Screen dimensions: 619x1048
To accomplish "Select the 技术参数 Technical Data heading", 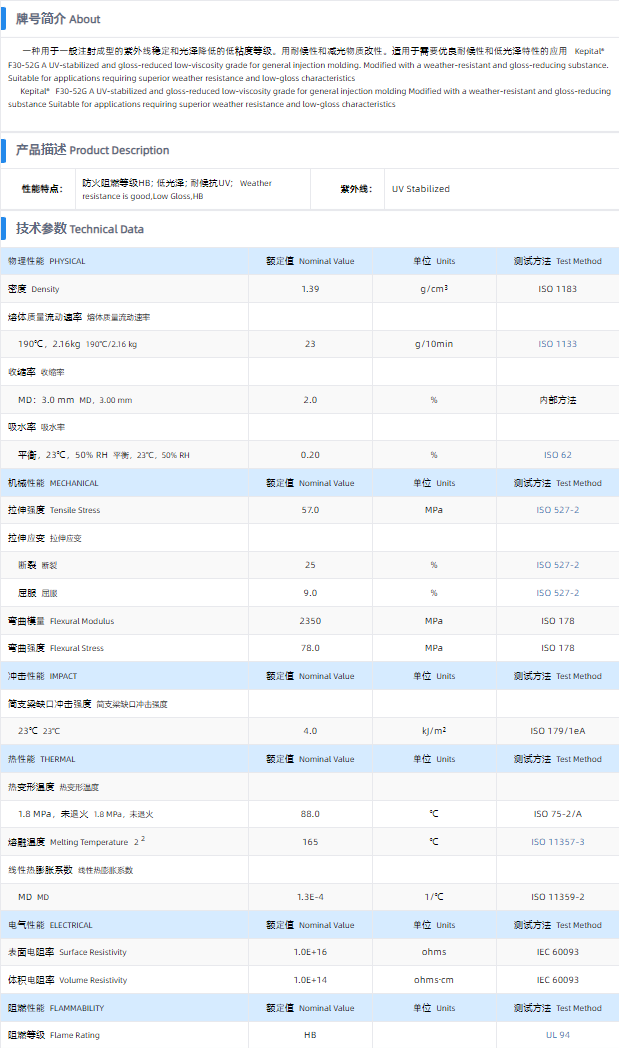I will [79, 228].
